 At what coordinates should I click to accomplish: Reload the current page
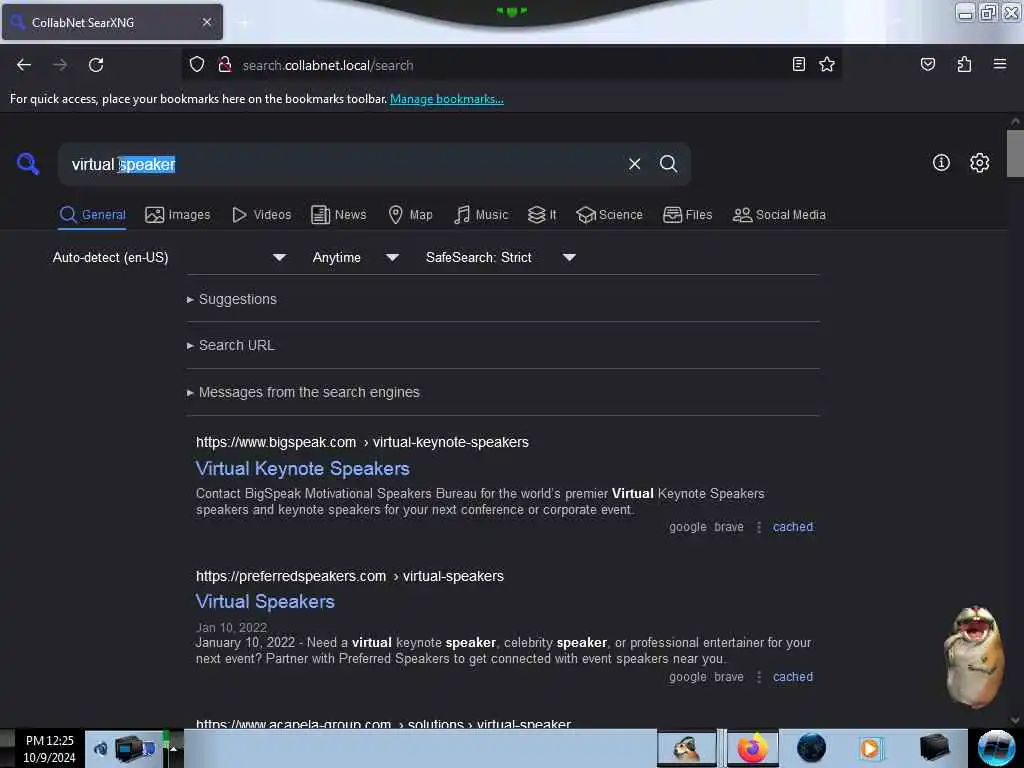[96, 65]
